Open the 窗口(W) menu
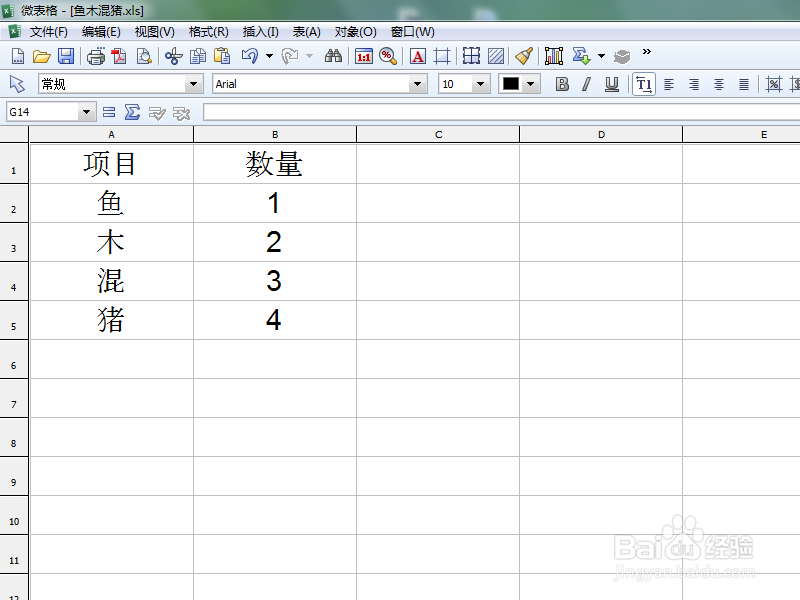 click(412, 32)
